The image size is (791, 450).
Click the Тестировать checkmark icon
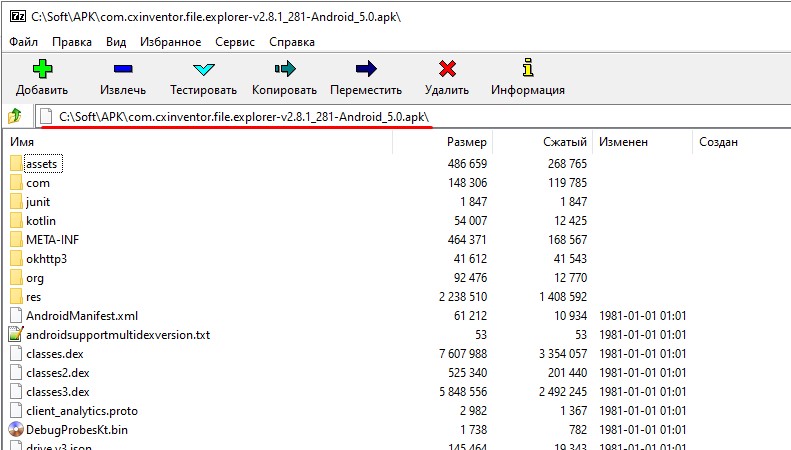tap(204, 69)
